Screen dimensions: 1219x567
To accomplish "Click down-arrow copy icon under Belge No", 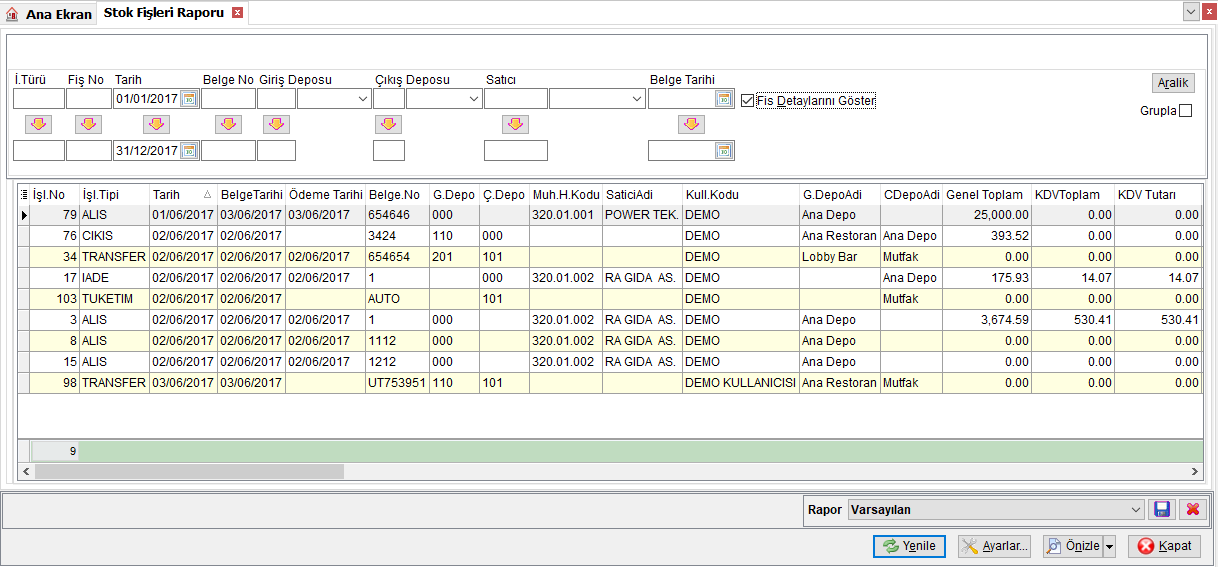I will click(228, 124).
